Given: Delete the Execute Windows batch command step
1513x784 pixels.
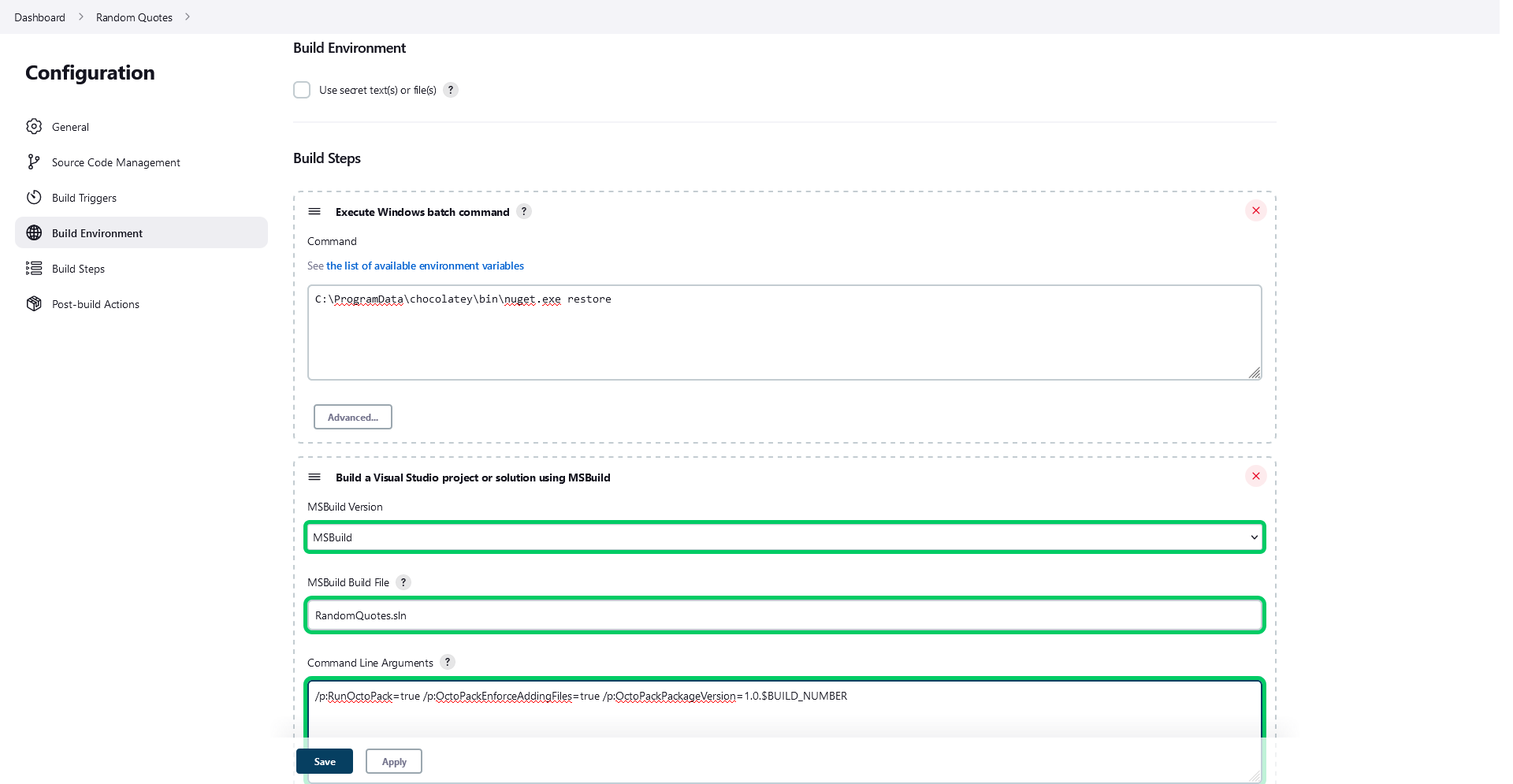Looking at the screenshot, I should click(1256, 210).
